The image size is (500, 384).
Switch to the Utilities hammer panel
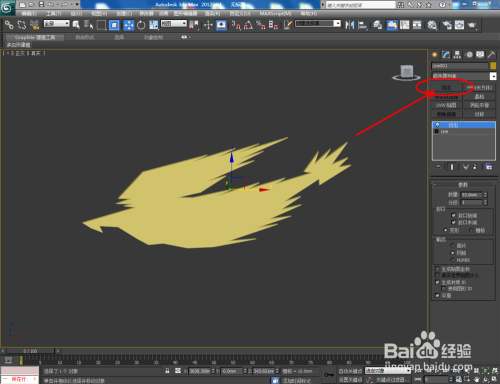(x=491, y=55)
